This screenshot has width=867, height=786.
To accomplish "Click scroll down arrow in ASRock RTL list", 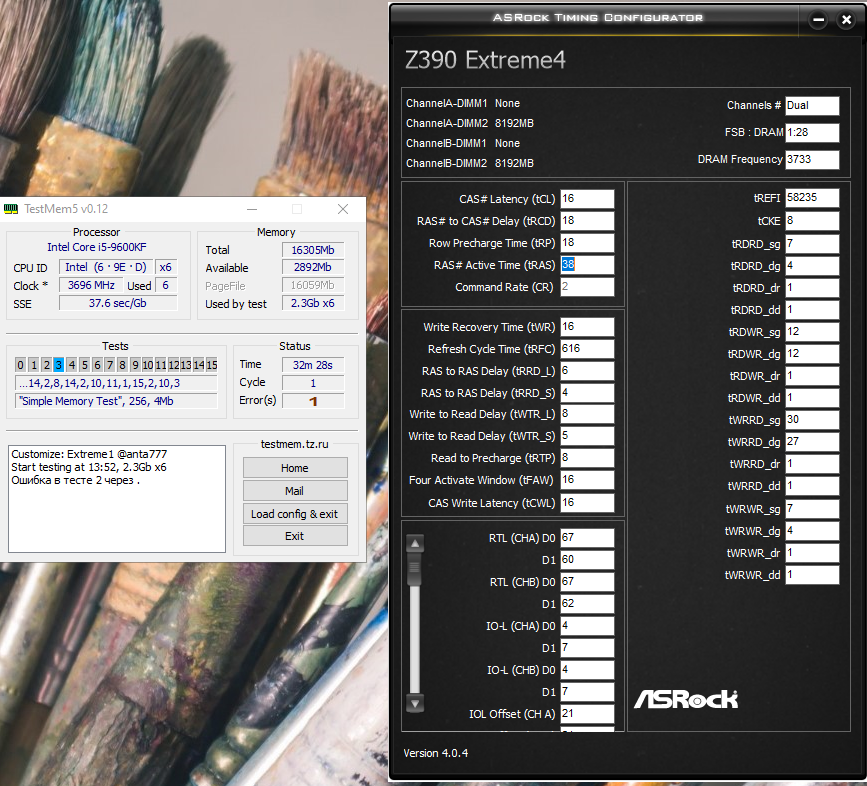I will tap(415, 703).
